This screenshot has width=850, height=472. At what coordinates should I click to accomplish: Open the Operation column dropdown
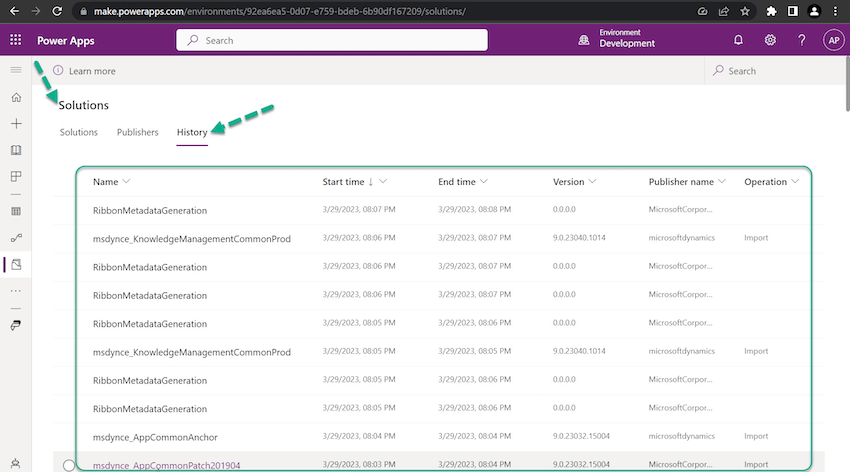795,182
